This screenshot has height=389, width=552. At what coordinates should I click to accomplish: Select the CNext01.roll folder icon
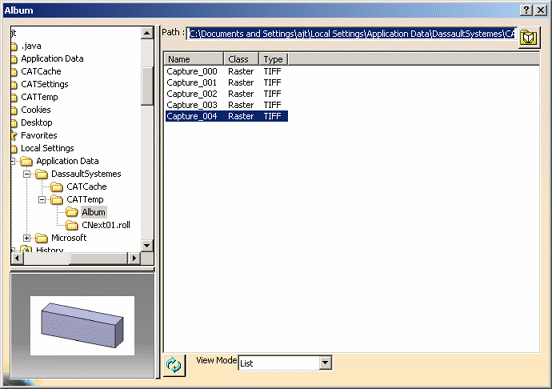point(71,225)
